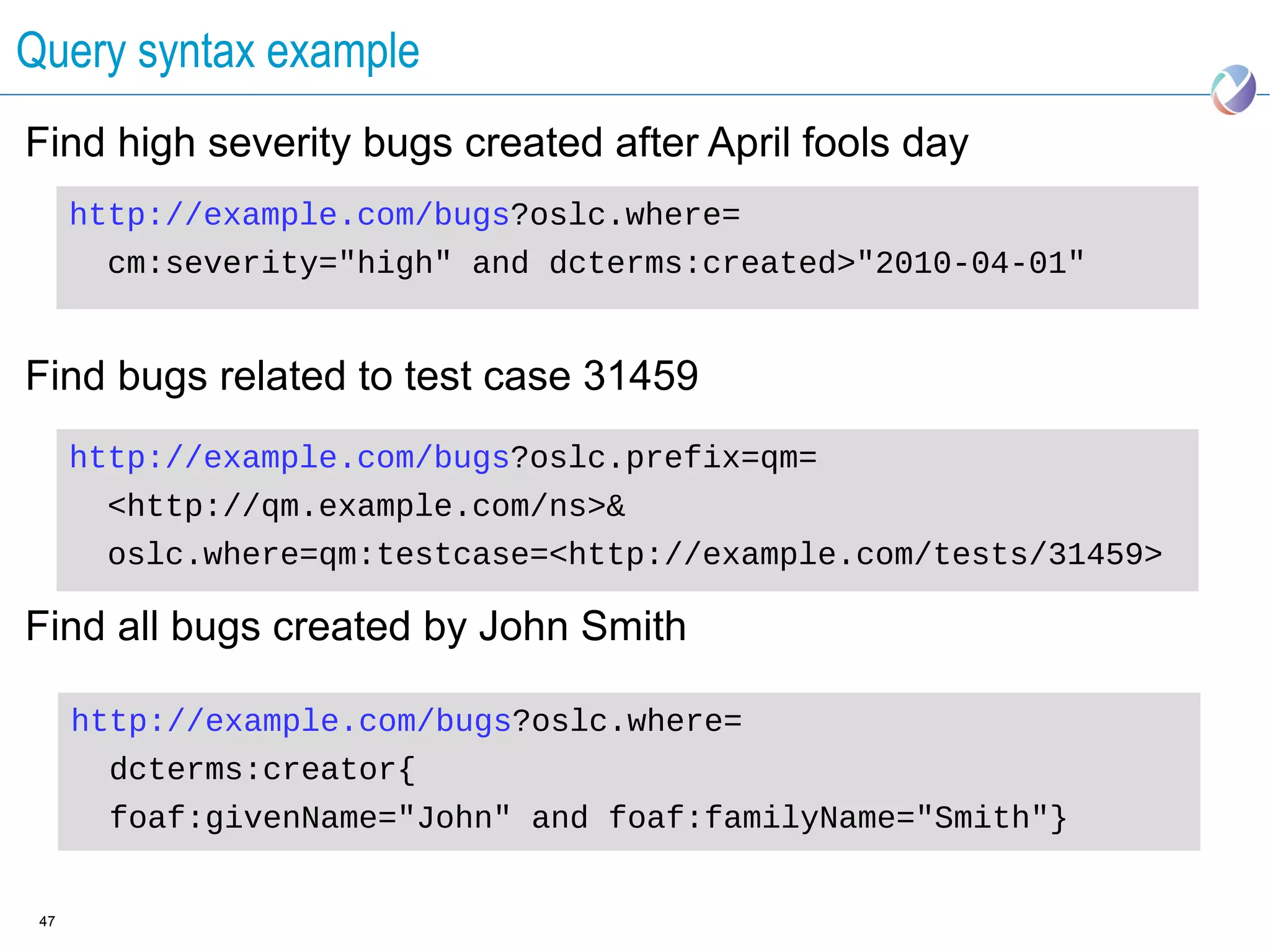Click the ?oslc.where= text in first code box

click(x=625, y=215)
